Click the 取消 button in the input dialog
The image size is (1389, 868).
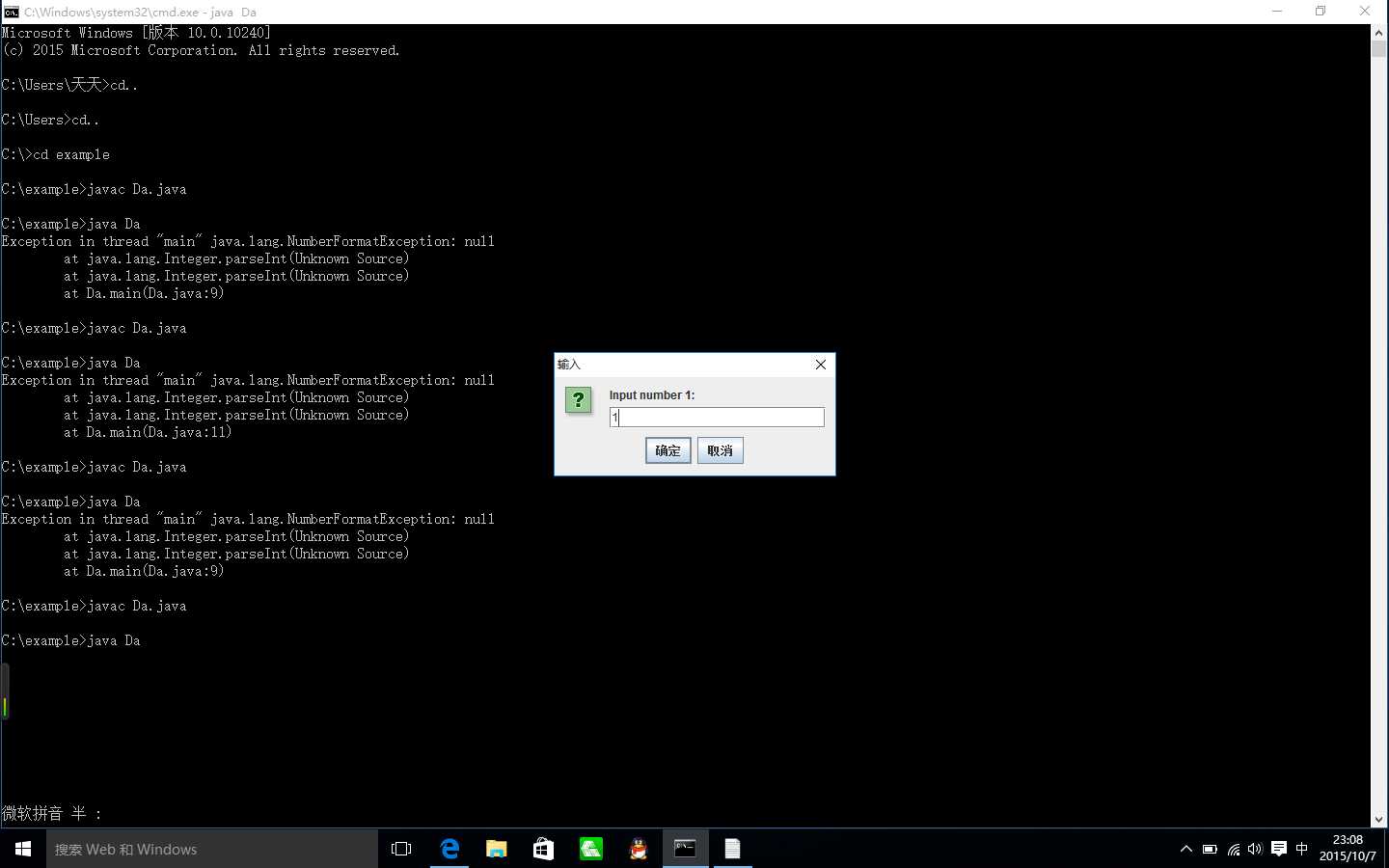pyautogui.click(x=720, y=450)
